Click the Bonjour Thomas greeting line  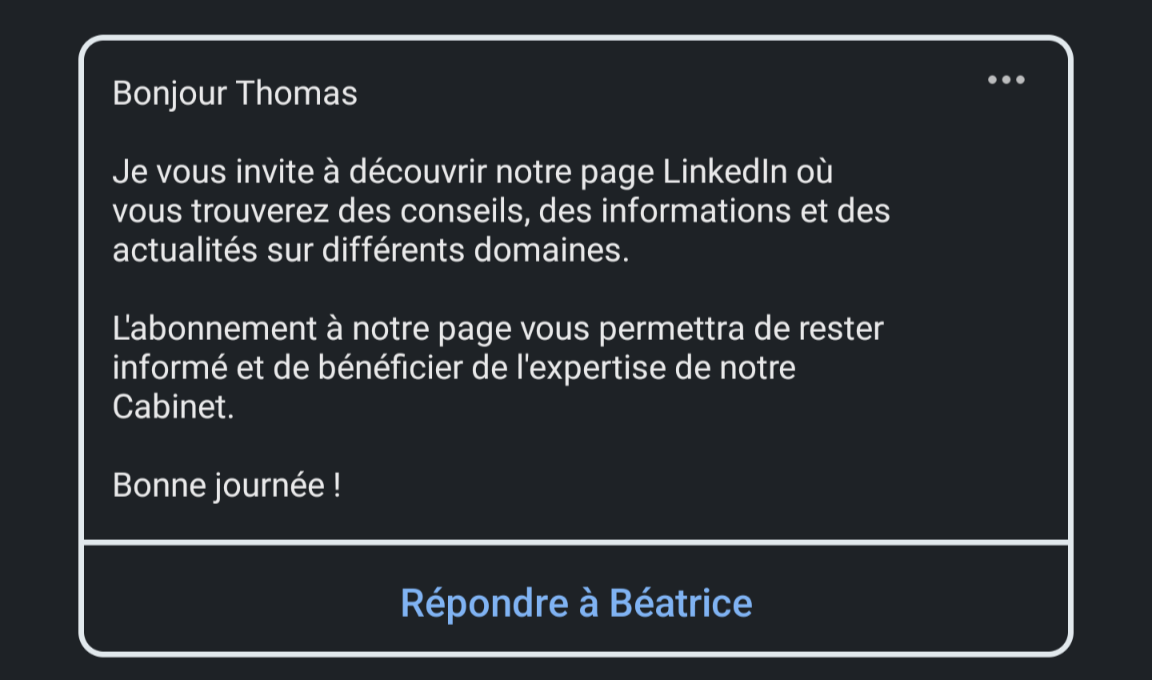coord(235,94)
